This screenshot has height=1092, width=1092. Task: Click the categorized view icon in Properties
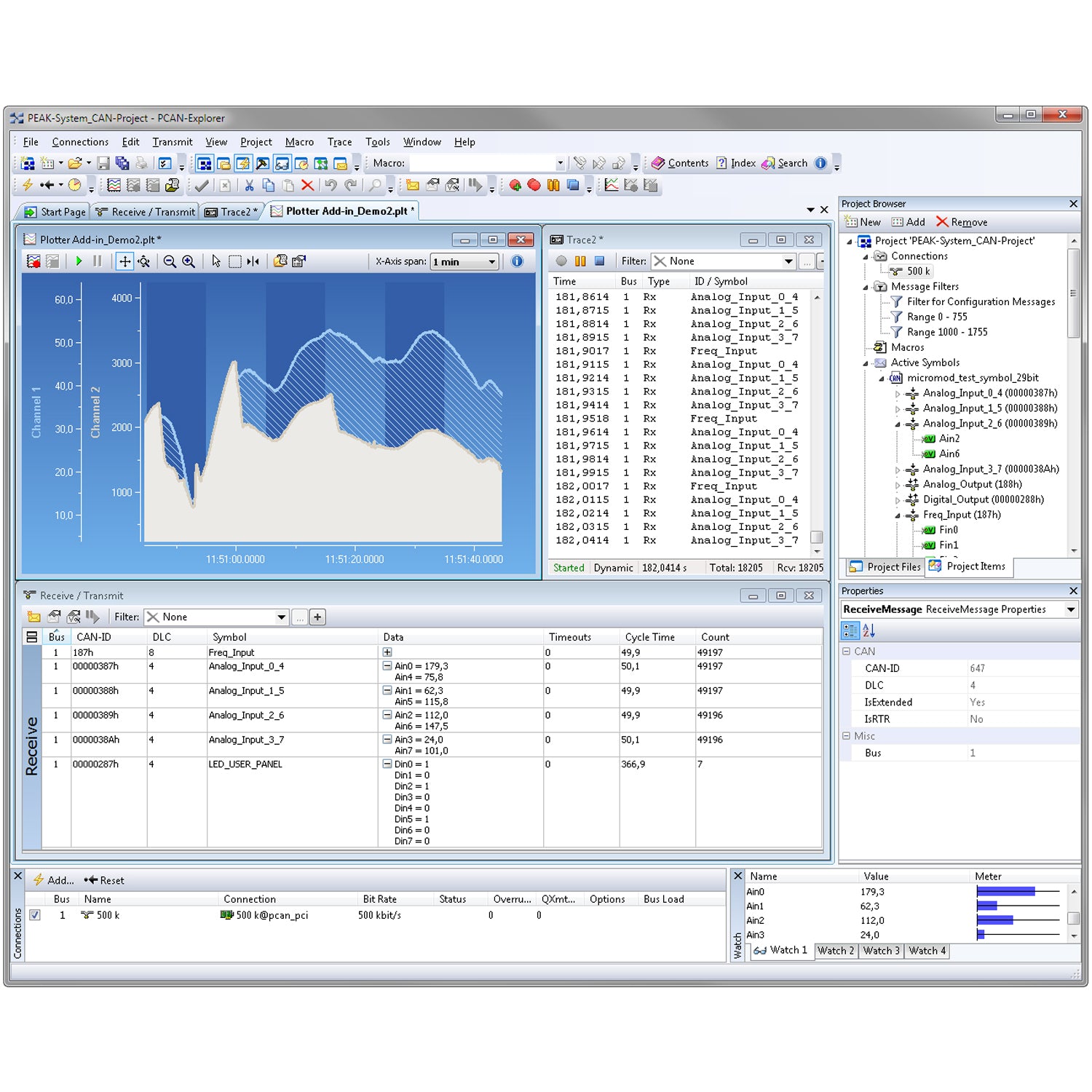[x=850, y=630]
